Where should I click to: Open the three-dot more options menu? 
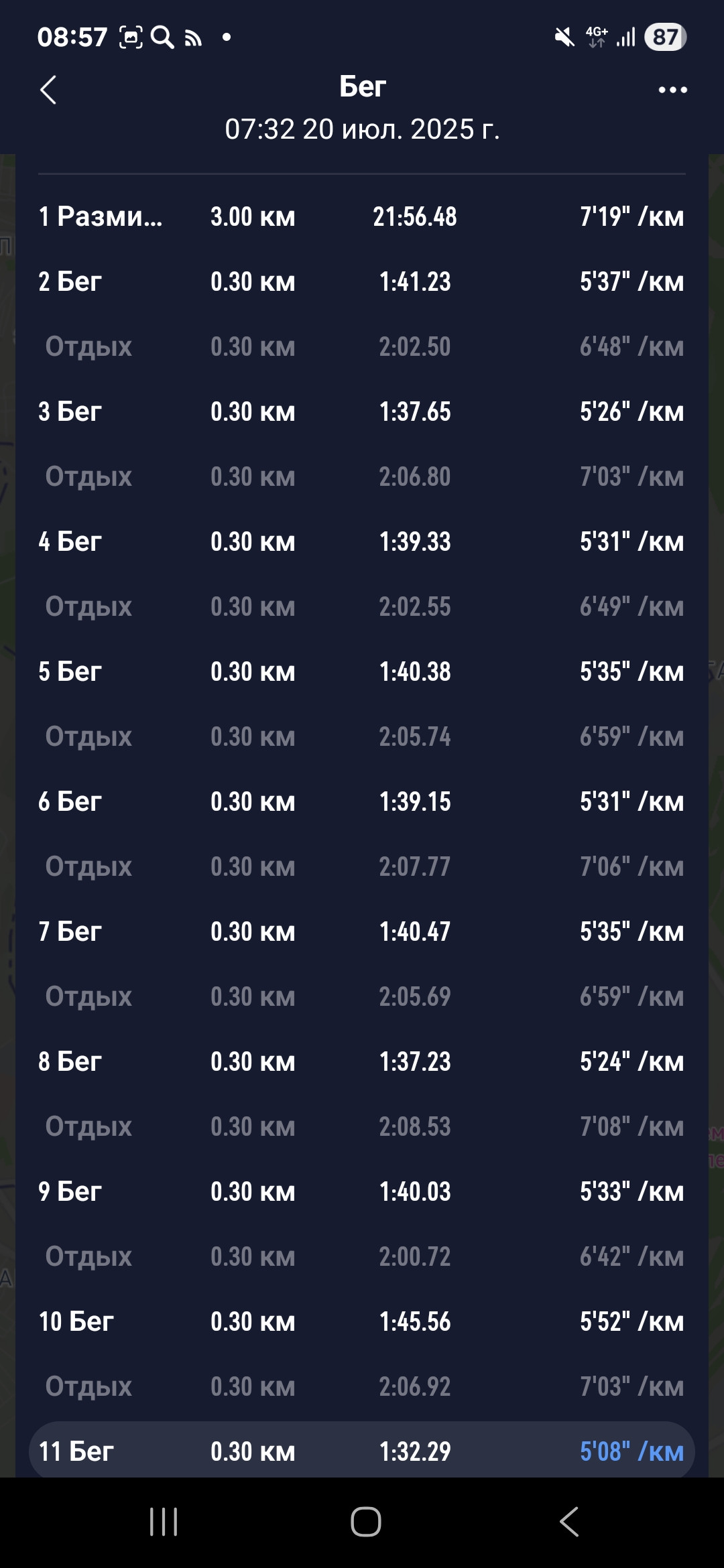click(x=672, y=90)
